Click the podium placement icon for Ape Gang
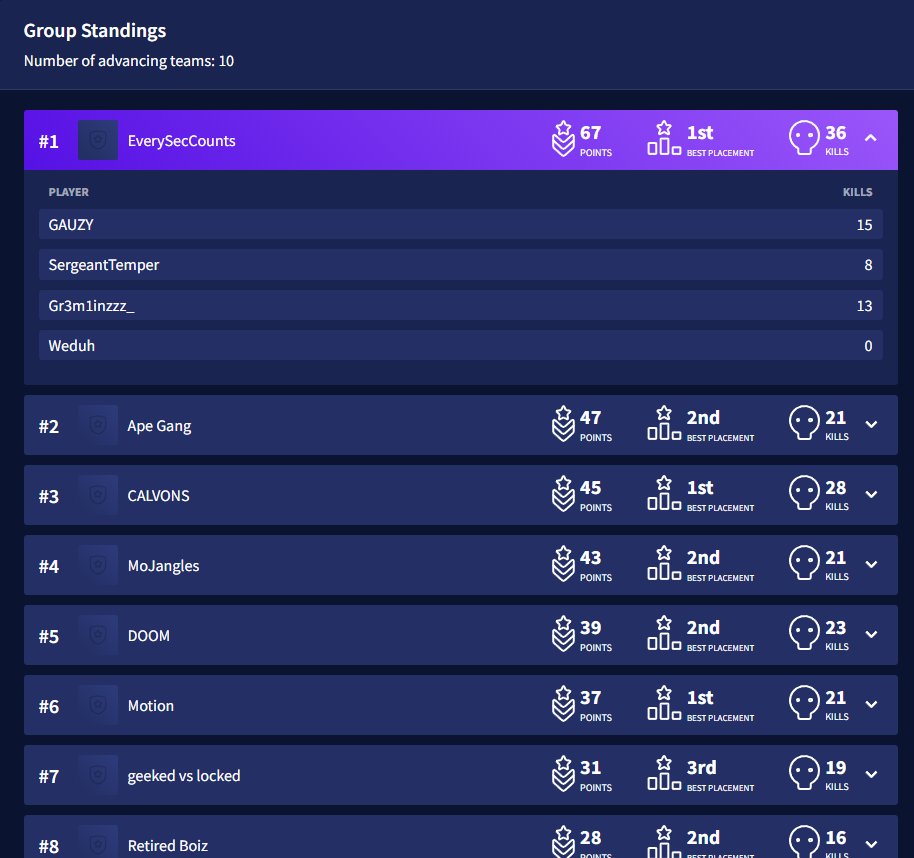The image size is (914, 858). point(664,423)
